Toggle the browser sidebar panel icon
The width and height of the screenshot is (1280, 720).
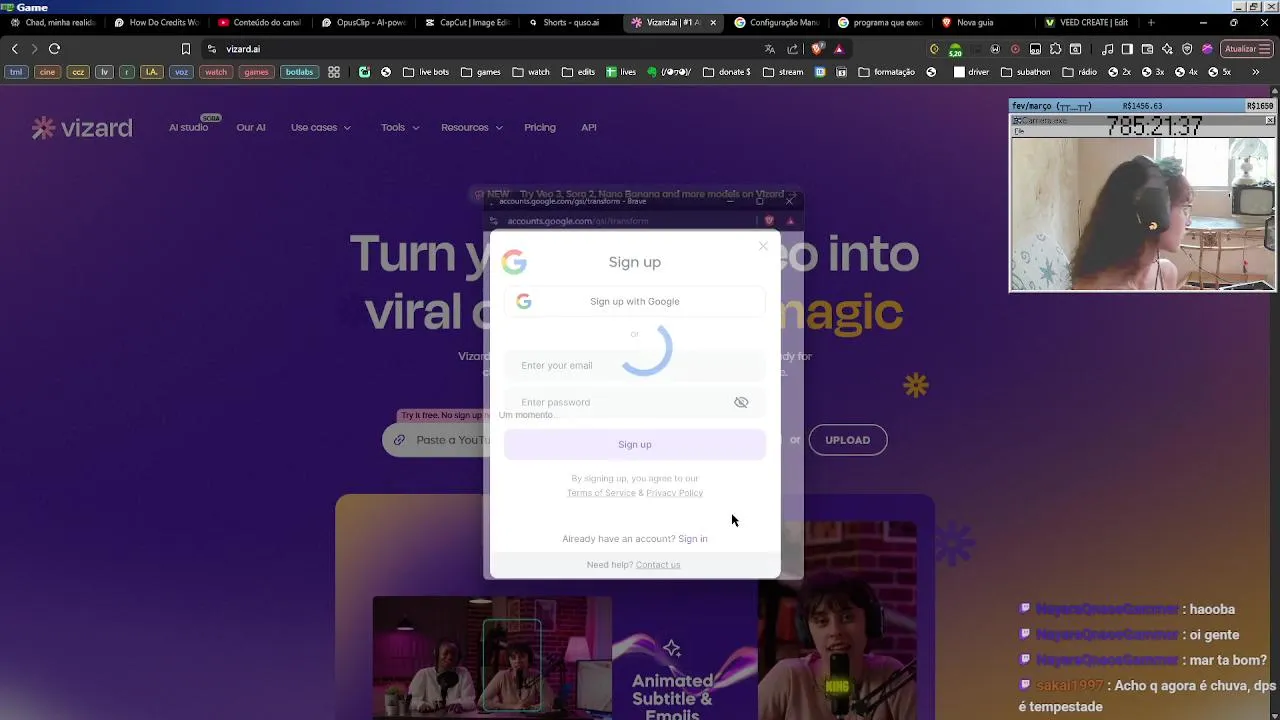pos(1128,49)
